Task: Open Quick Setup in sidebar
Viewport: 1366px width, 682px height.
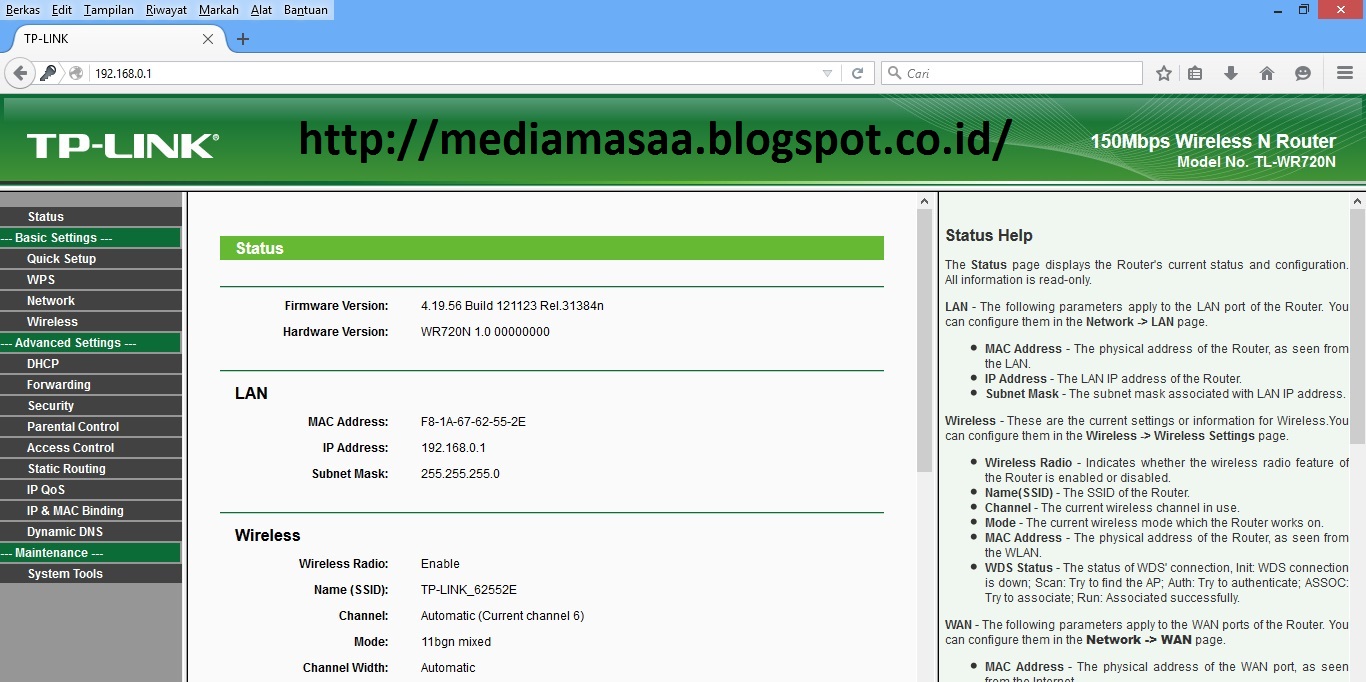Action: coord(91,259)
